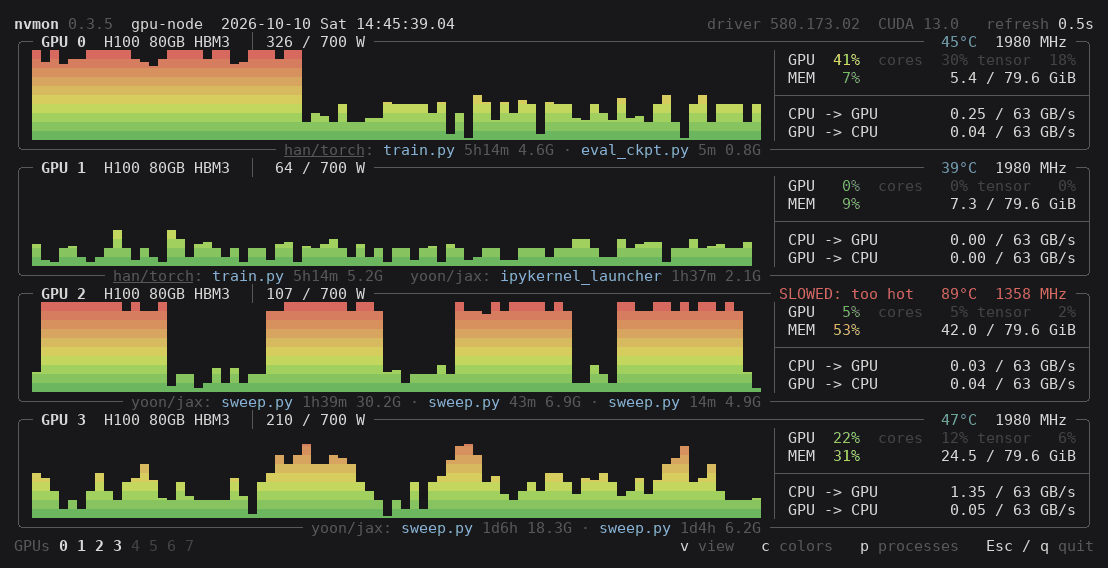Open sweep.py 43m 6.9G process

click(505, 402)
